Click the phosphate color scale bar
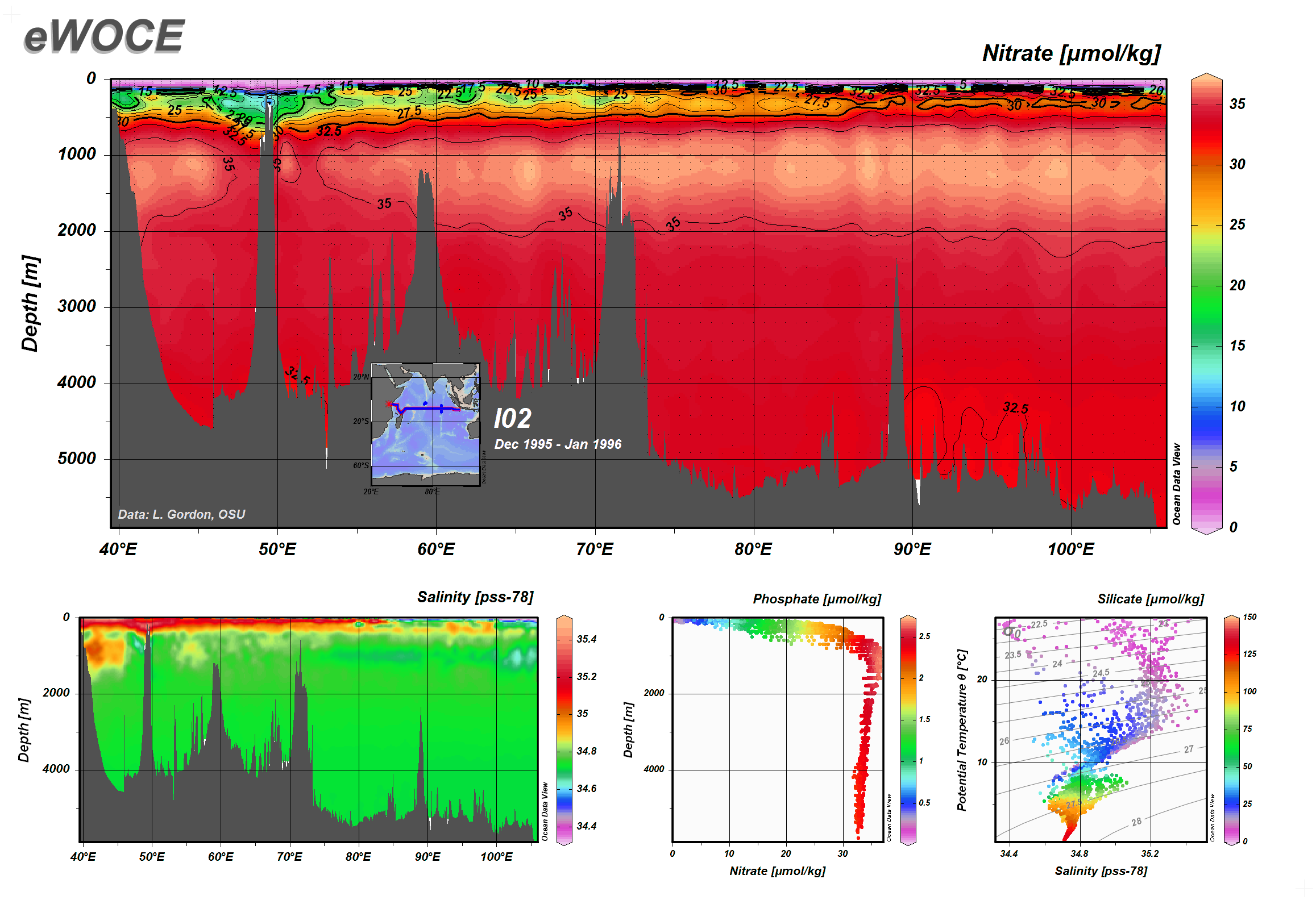 908,730
